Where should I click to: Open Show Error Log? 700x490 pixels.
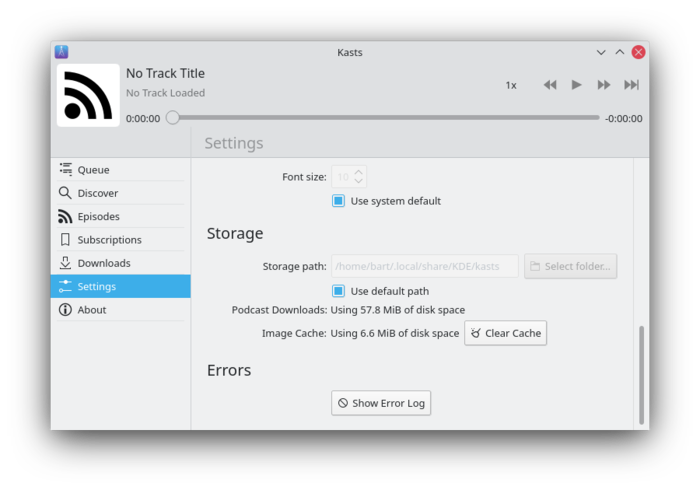tap(381, 403)
